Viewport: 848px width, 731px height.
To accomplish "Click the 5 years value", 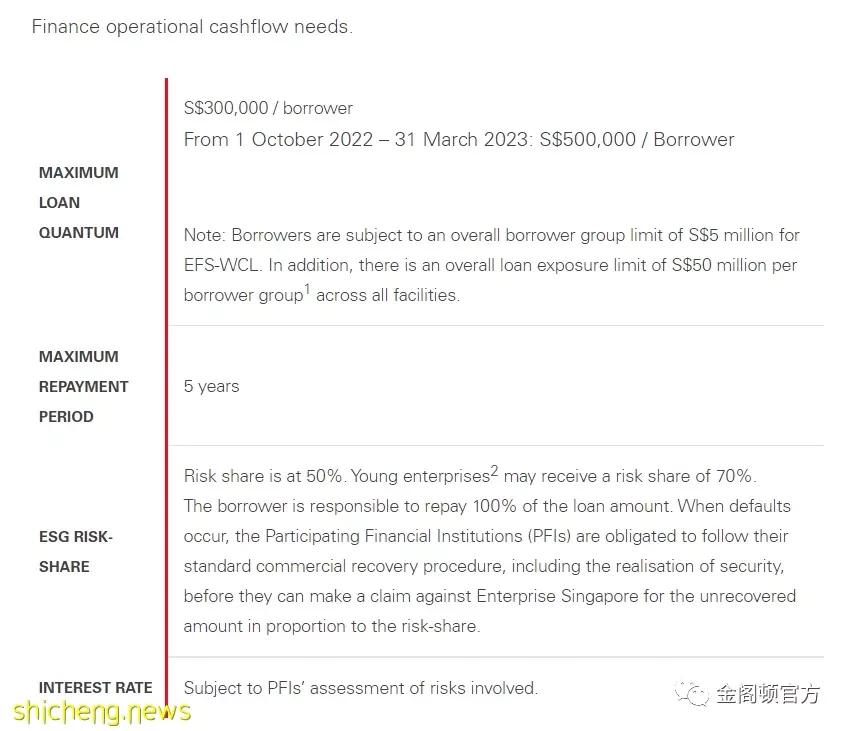I will (211, 386).
